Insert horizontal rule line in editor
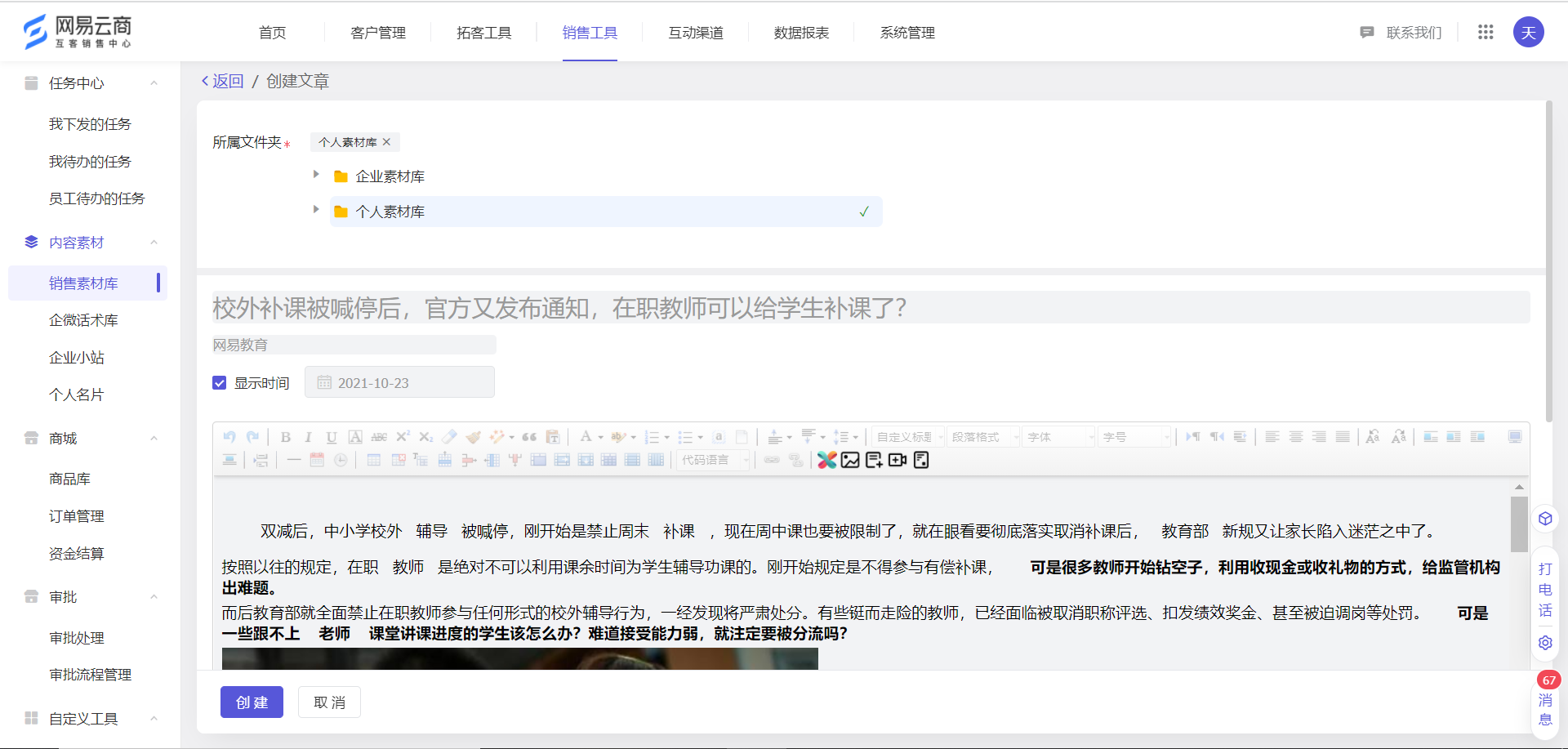This screenshot has width=1568, height=749. pos(294,460)
